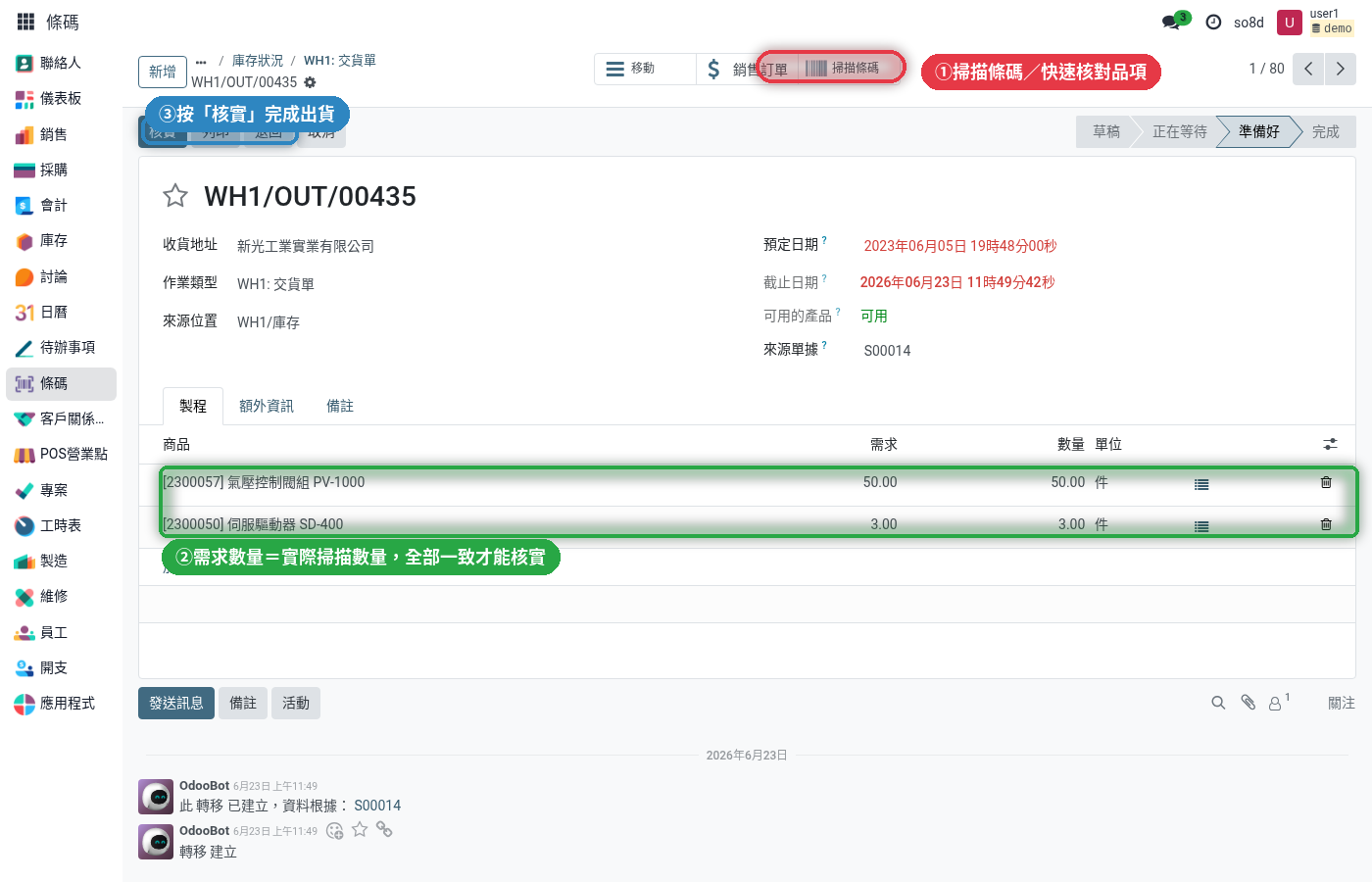Click the 新增 button
This screenshot has width=1372, height=882.
click(163, 72)
